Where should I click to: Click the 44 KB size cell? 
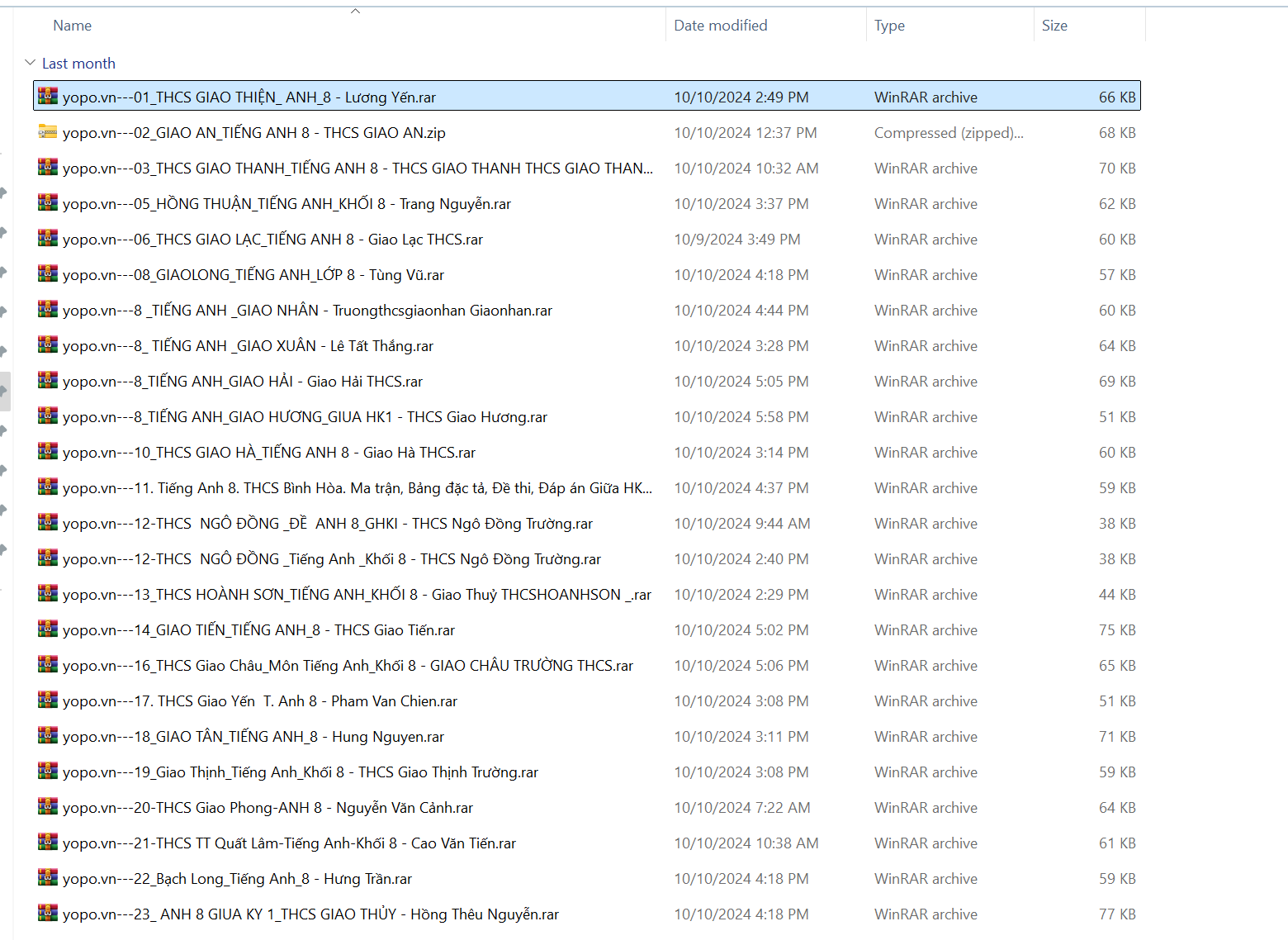pyautogui.click(x=1117, y=595)
